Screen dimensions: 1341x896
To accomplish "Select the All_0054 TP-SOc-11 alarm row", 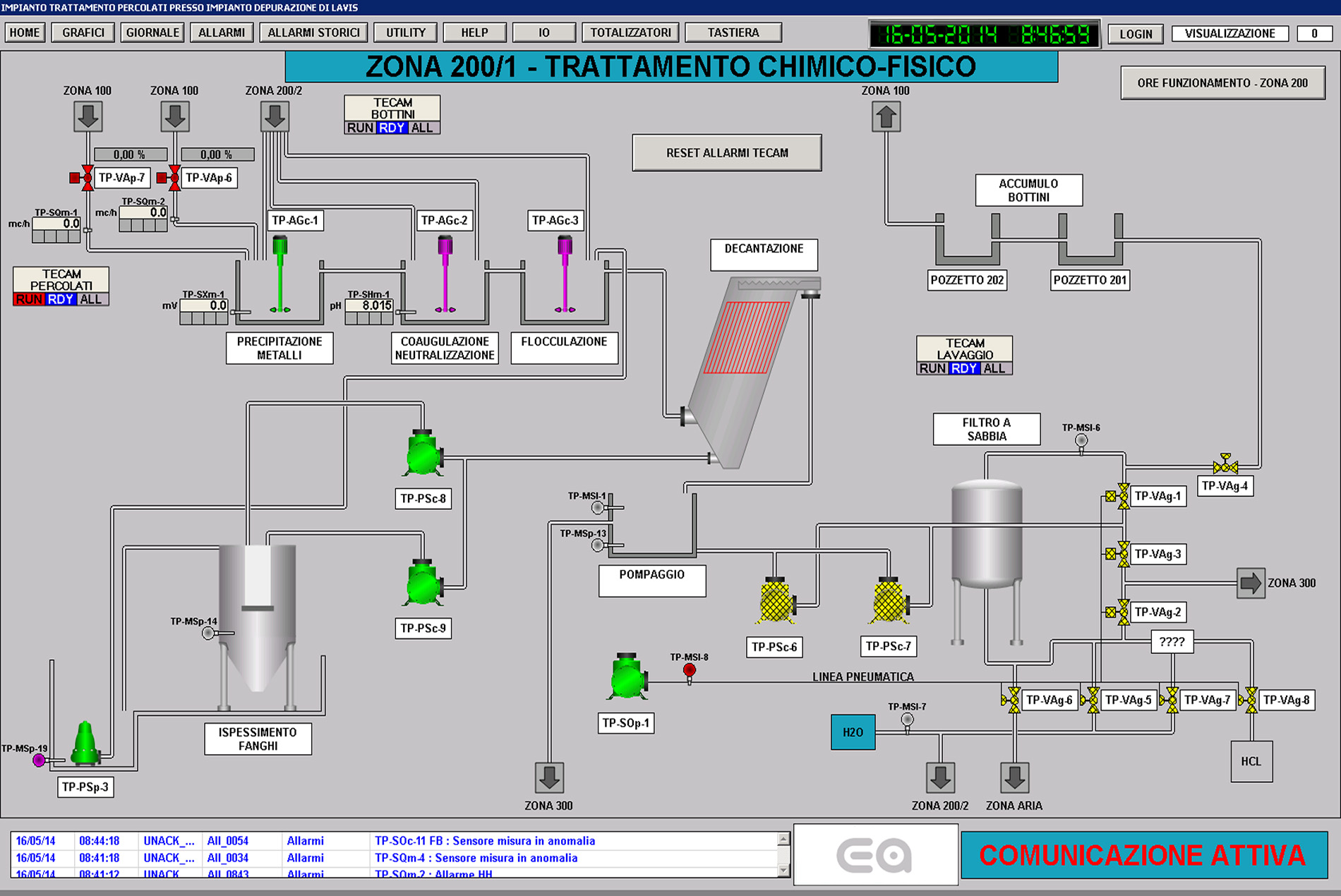I will pos(395,841).
